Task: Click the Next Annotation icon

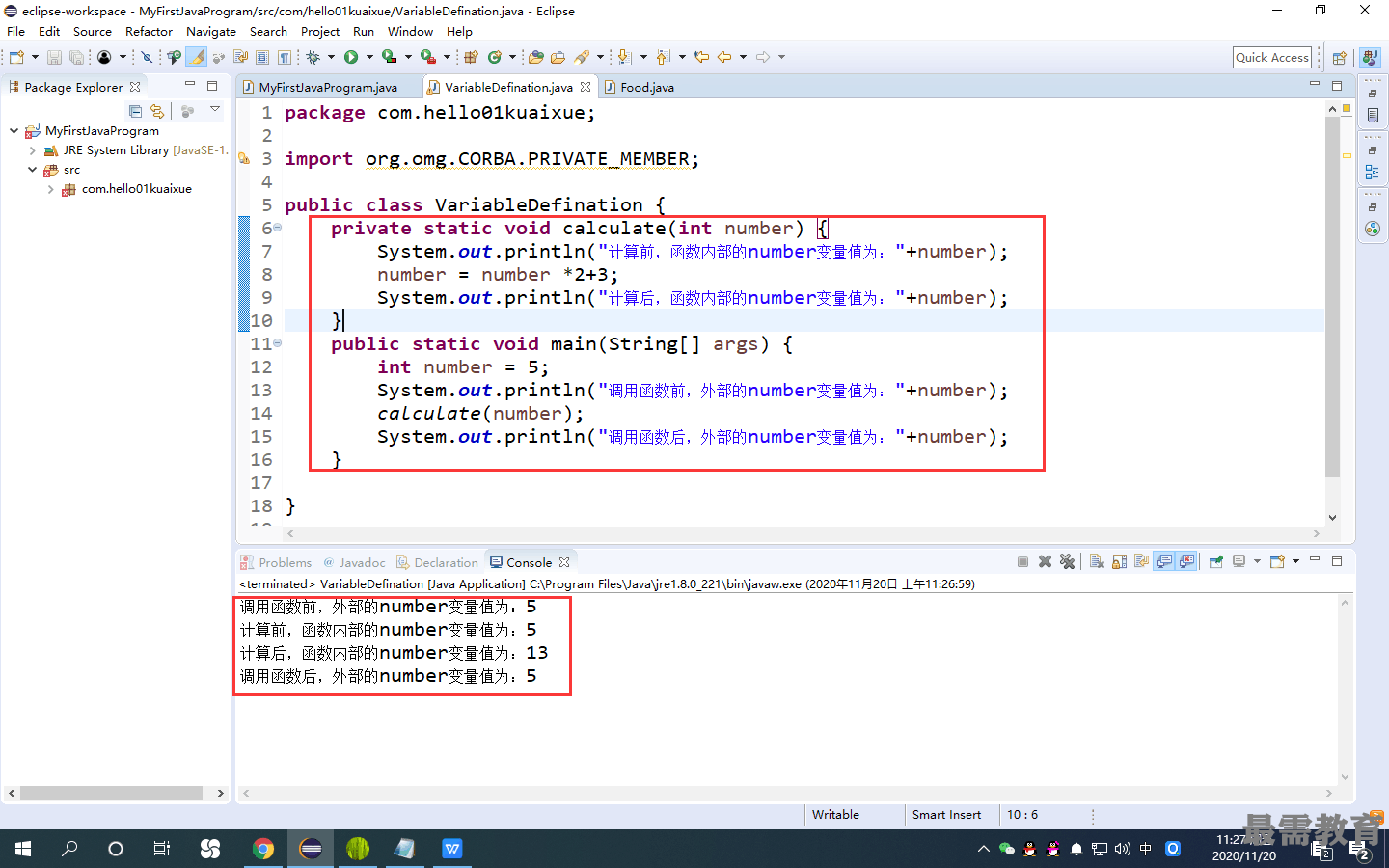Action: coord(624,58)
